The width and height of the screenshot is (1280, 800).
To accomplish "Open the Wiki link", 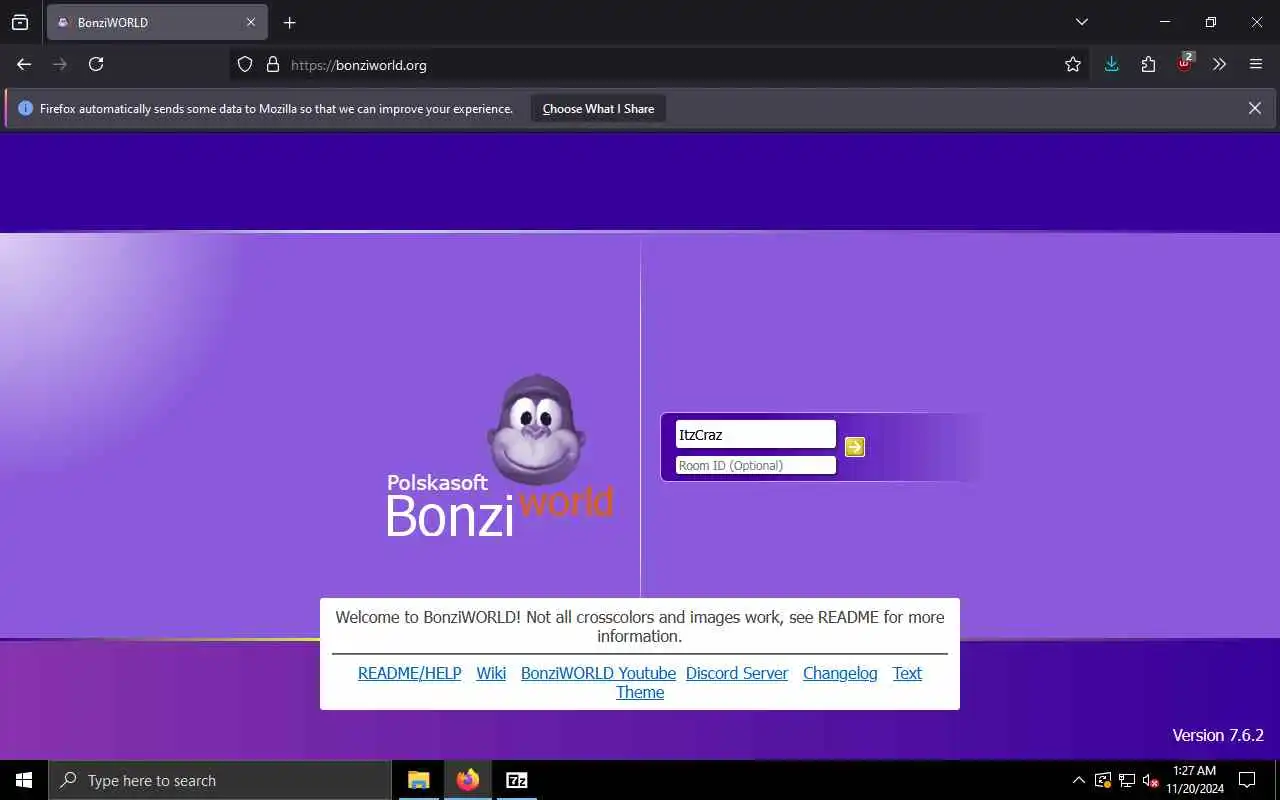I will (x=491, y=673).
